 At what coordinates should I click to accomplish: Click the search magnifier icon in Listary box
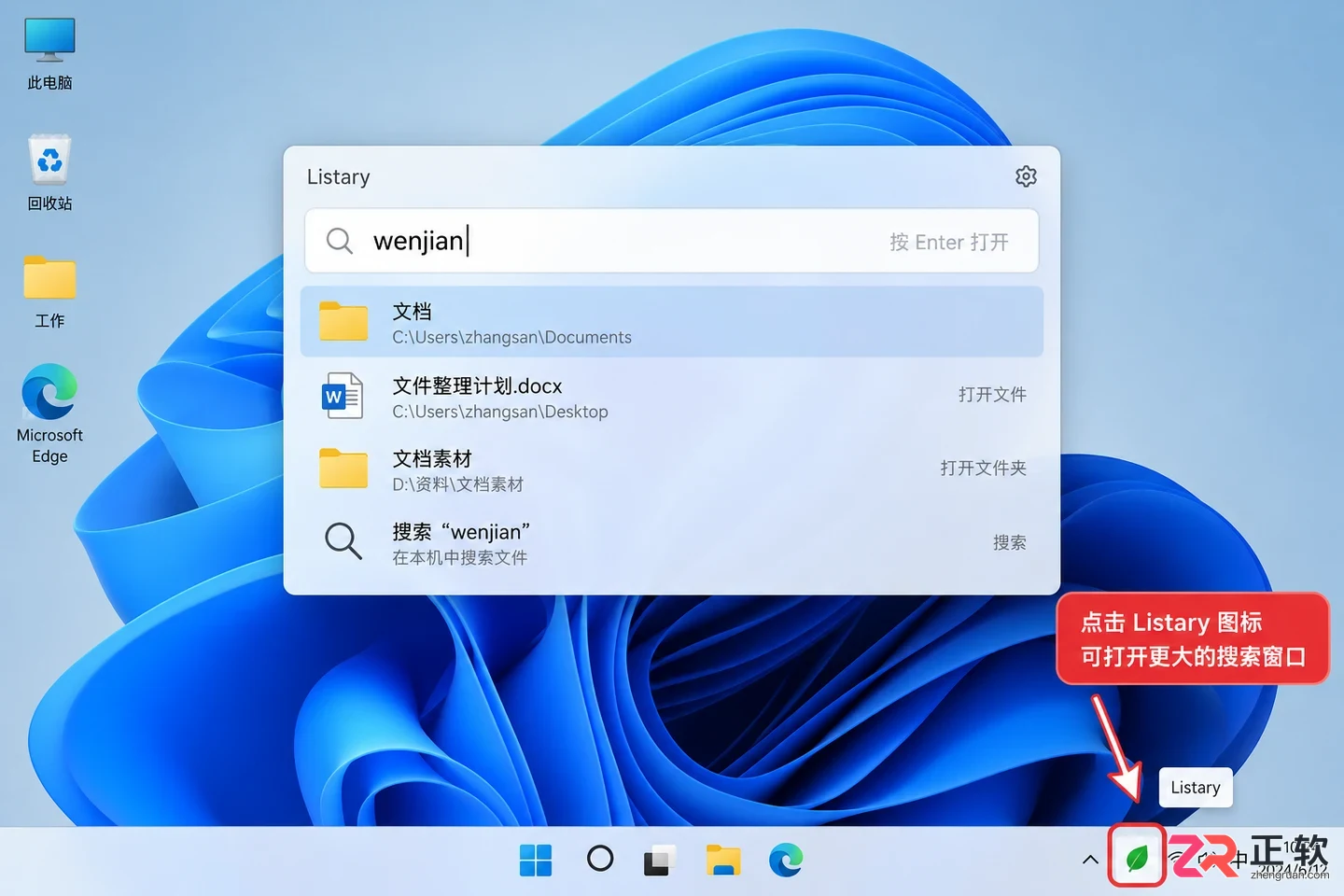coord(339,241)
